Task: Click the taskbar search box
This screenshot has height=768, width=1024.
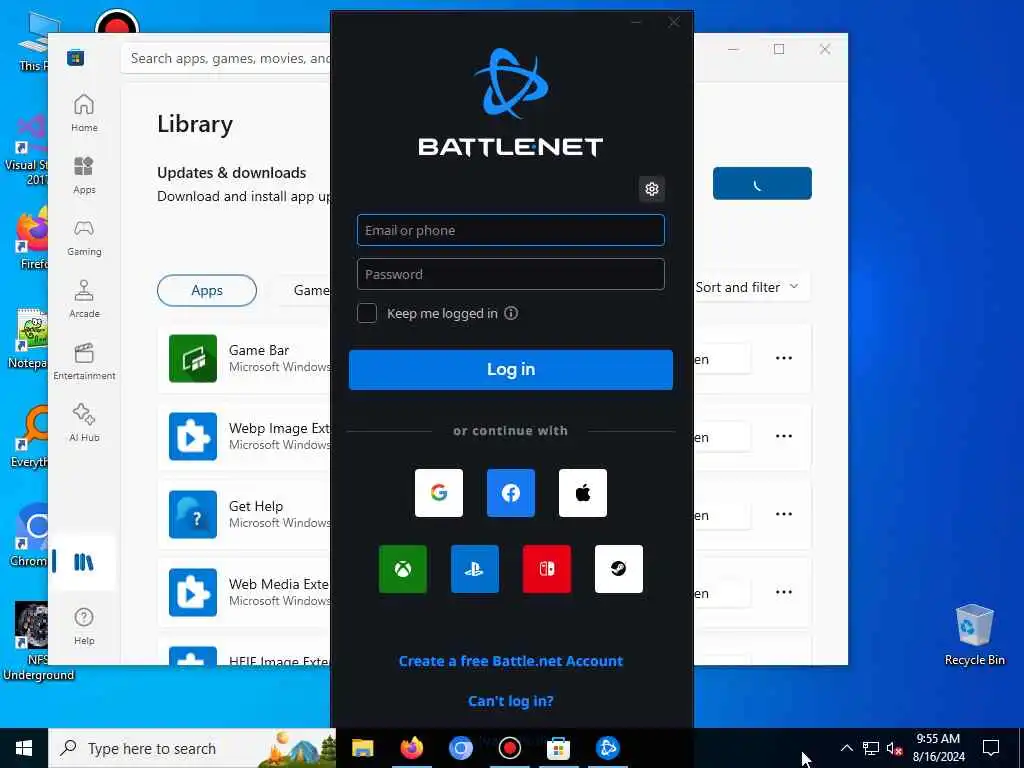Action: (x=192, y=748)
